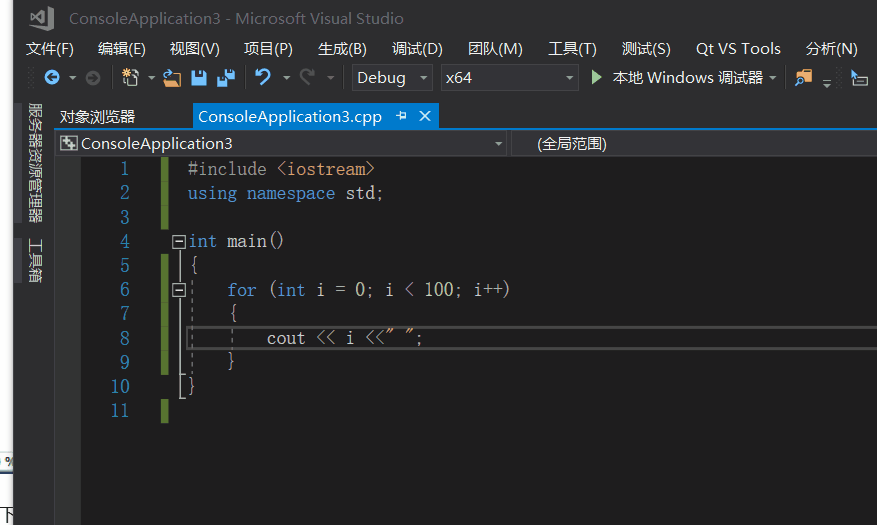
Task: Open the 编辑(E) menu
Action: pyautogui.click(x=121, y=49)
